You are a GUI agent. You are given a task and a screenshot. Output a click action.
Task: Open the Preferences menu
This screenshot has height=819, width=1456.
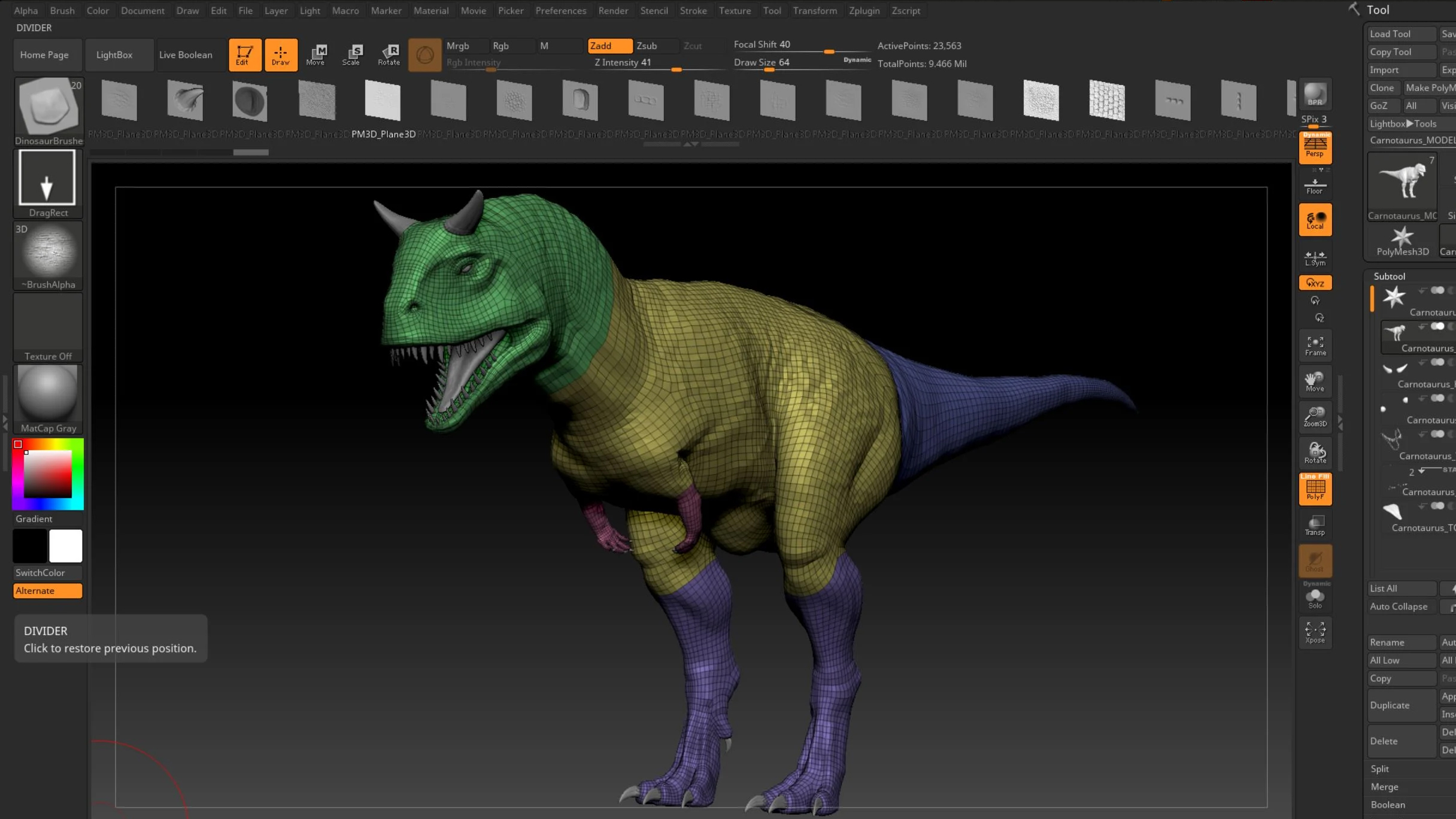pos(560,10)
